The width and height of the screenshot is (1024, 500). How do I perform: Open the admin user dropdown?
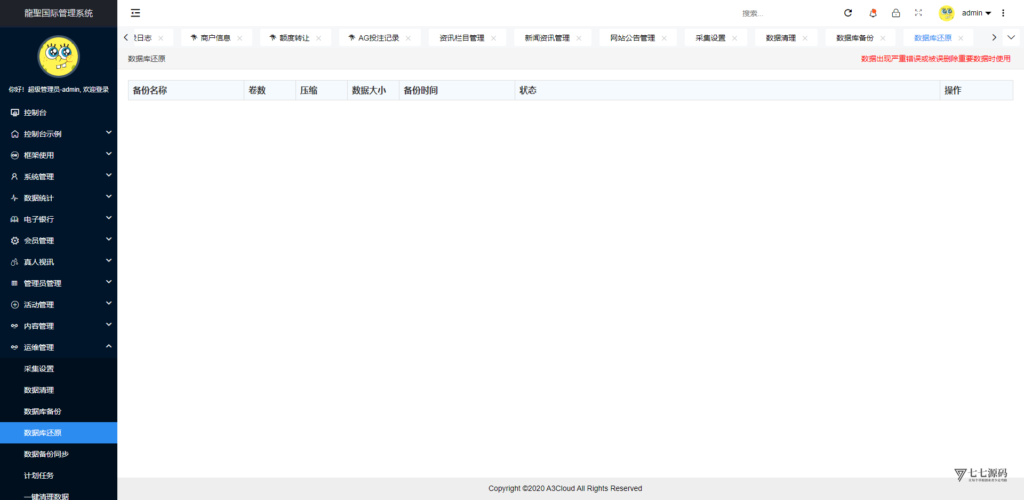(x=976, y=13)
